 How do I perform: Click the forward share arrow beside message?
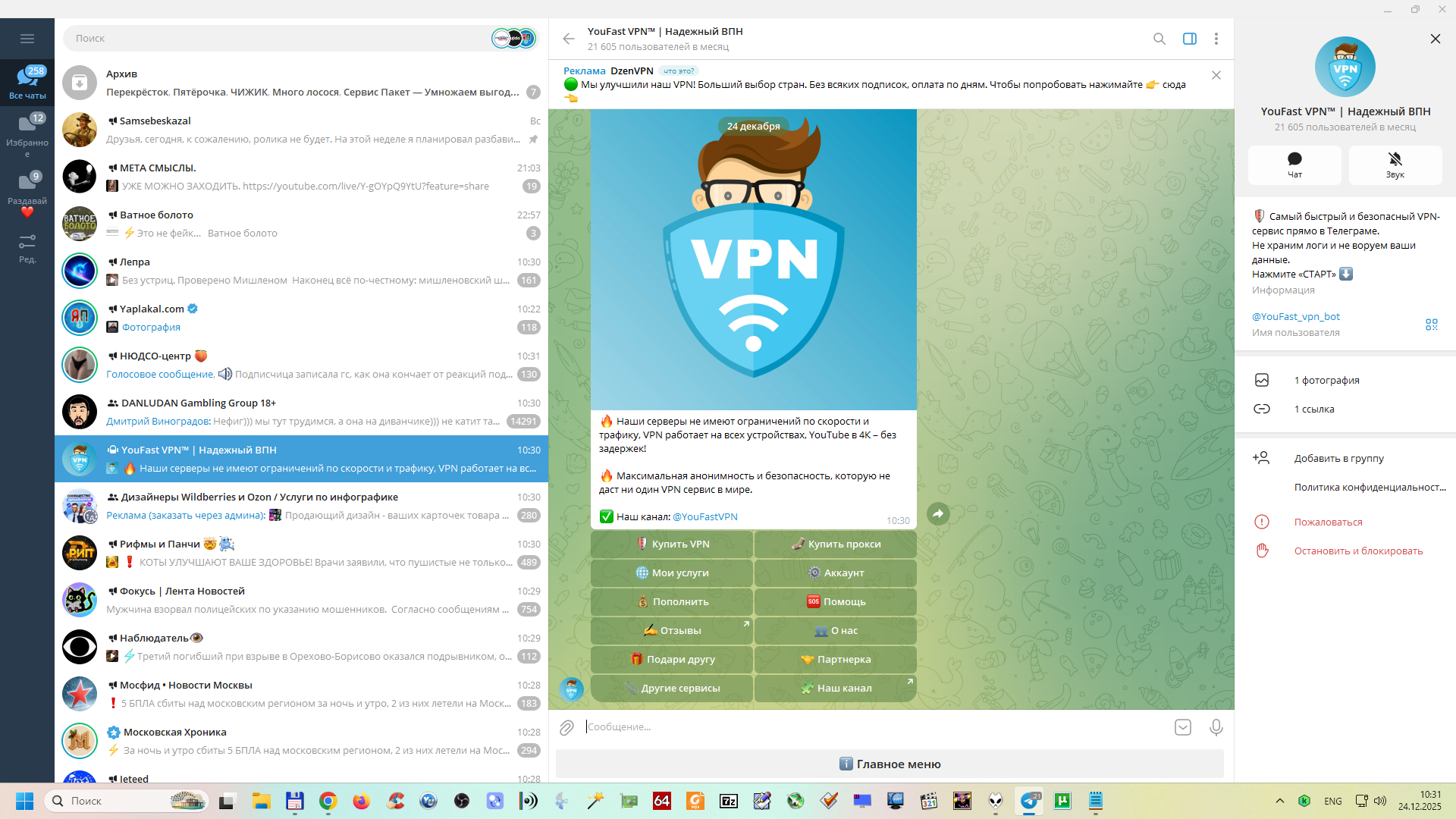click(x=938, y=514)
